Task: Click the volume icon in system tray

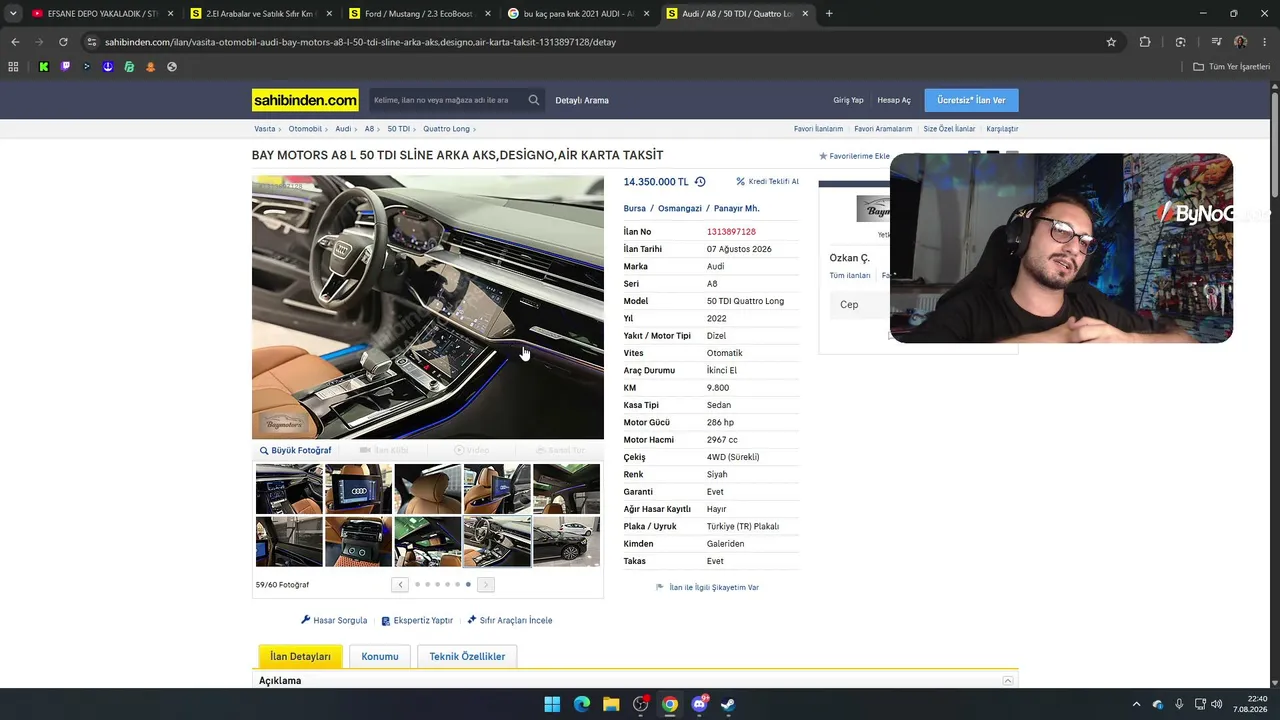Action: pyautogui.click(x=1217, y=704)
